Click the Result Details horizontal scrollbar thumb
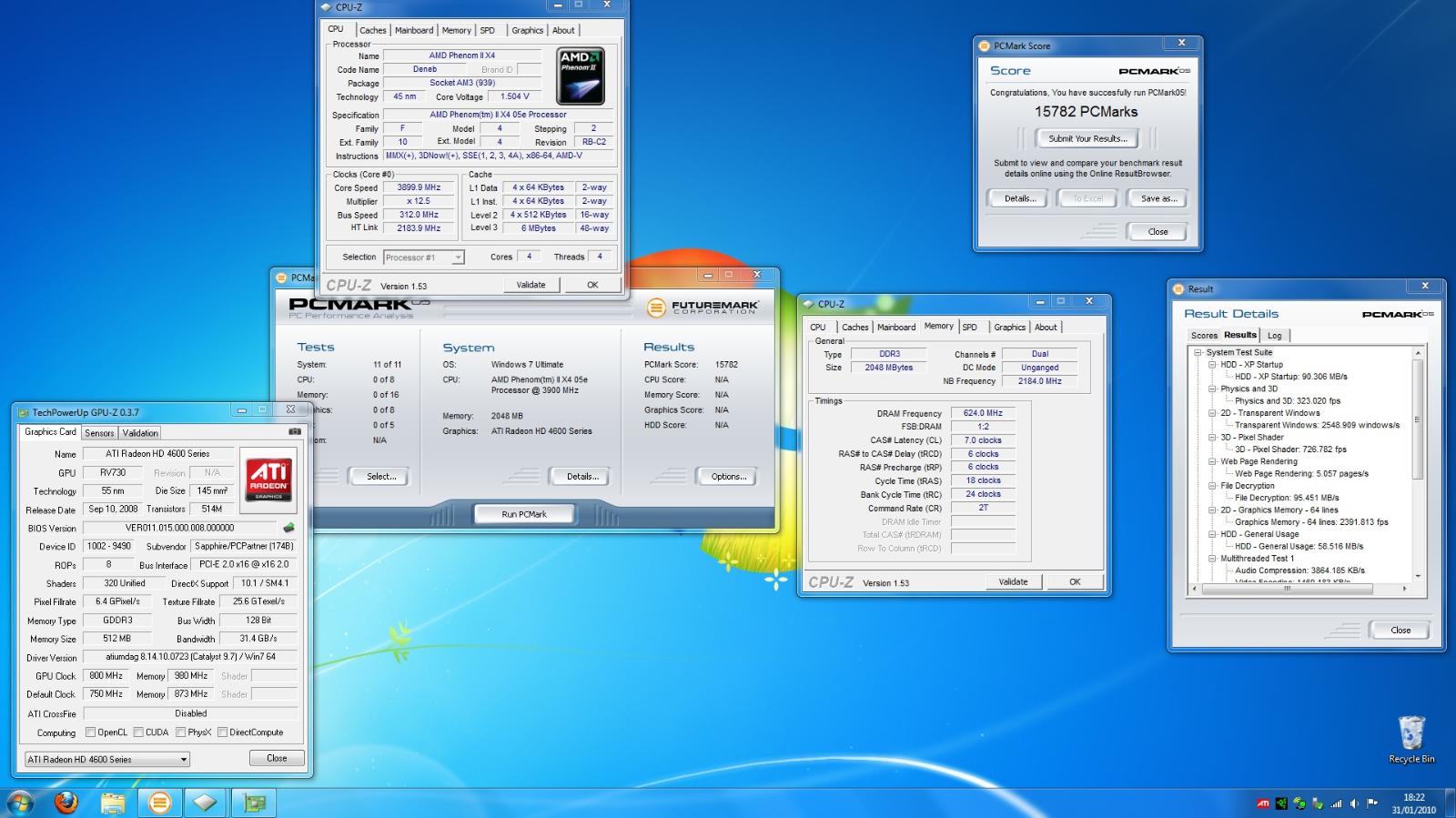The image size is (1456, 818). pos(1287,589)
